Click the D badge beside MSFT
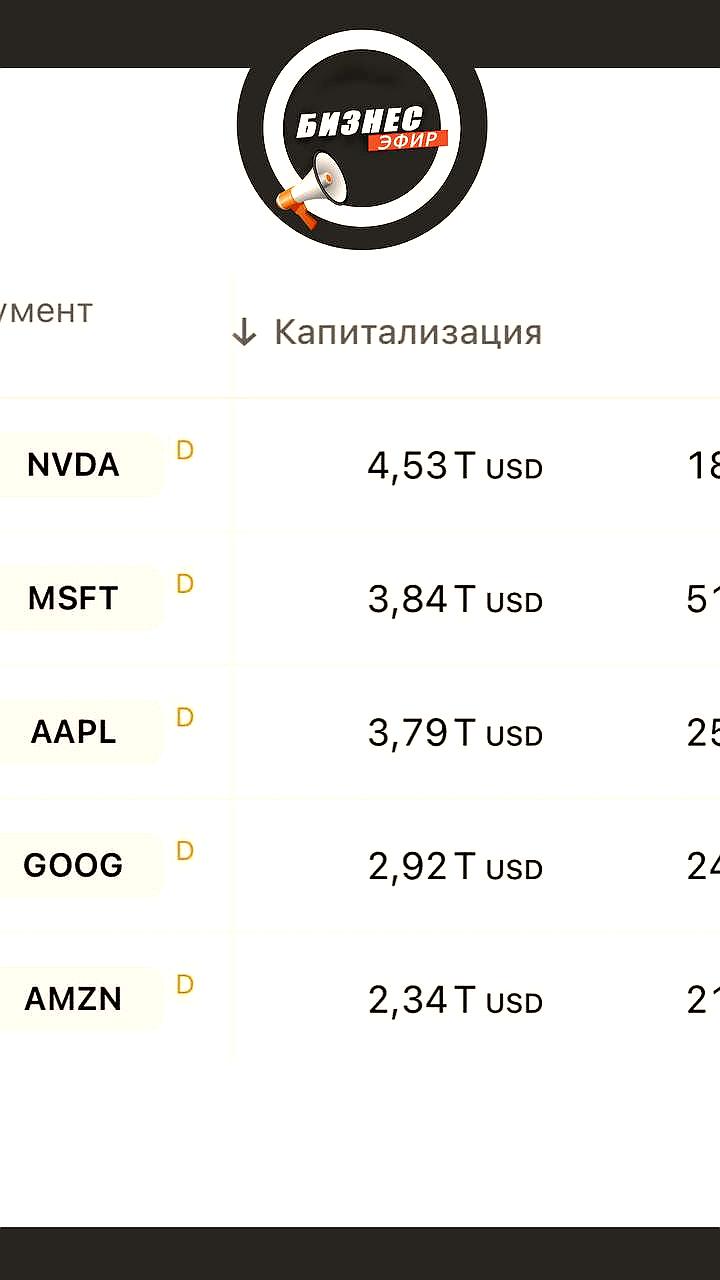The height and width of the screenshot is (1280, 720). coord(185,584)
